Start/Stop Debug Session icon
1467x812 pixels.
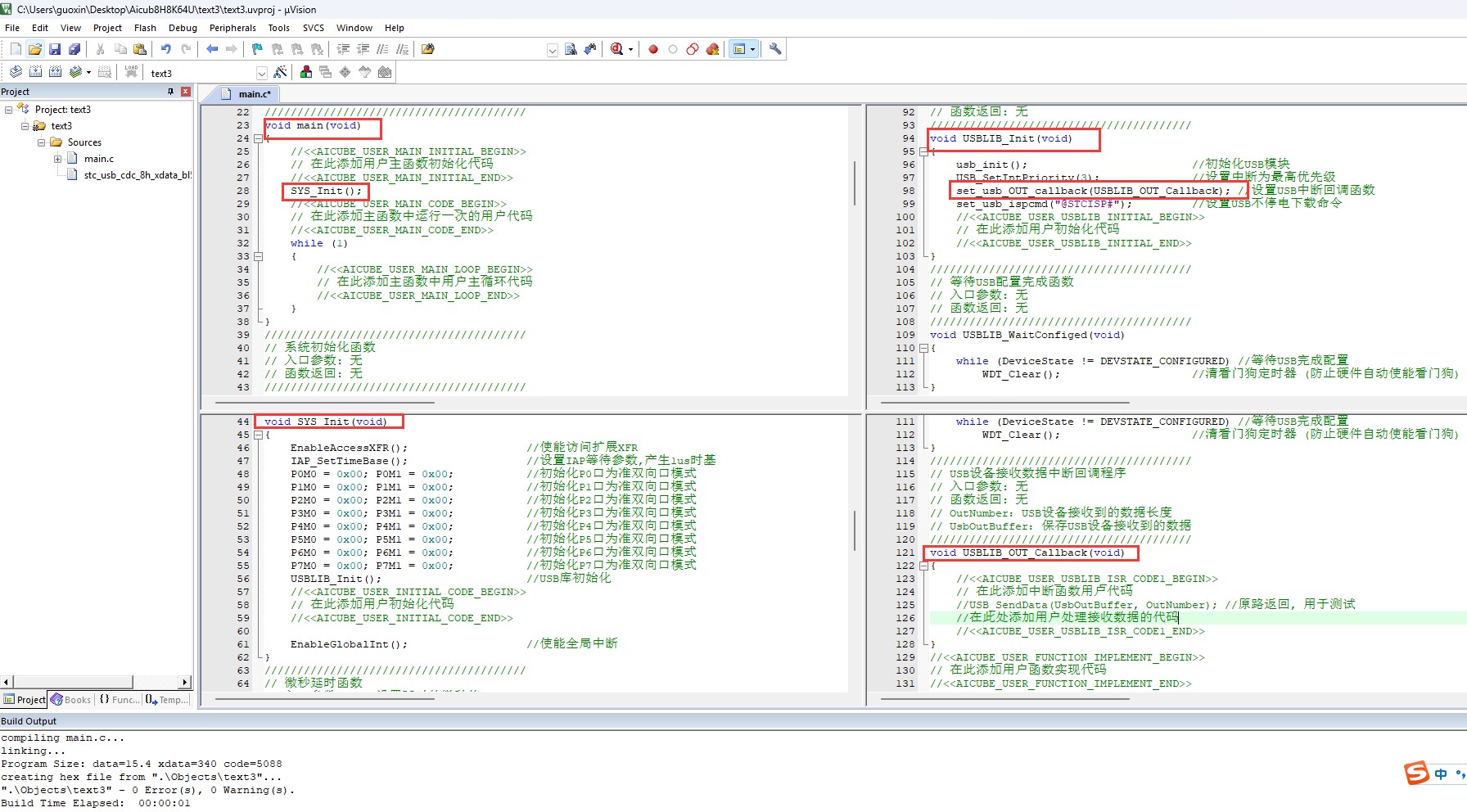[x=617, y=49]
